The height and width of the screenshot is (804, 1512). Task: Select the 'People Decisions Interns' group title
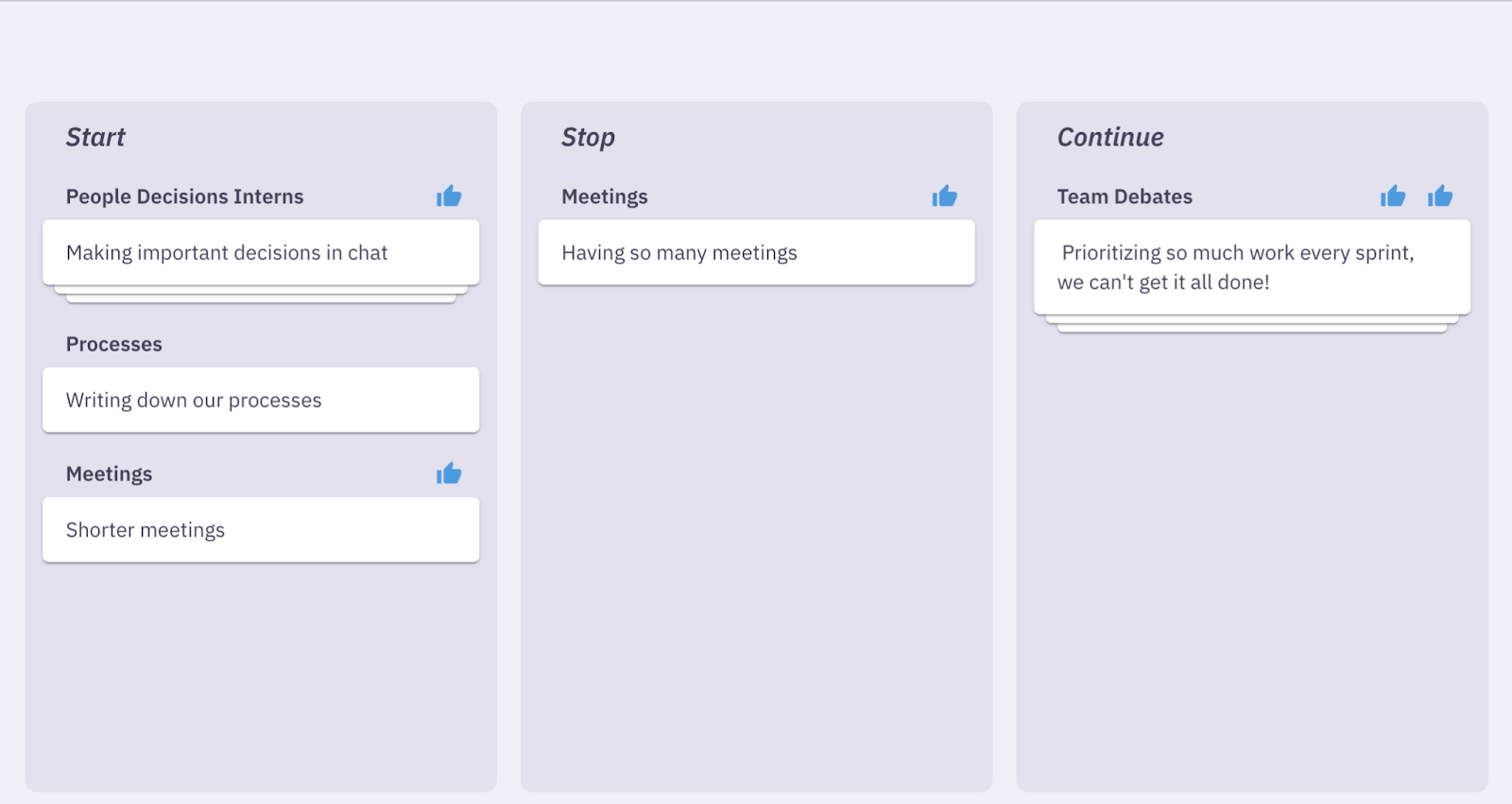pos(184,197)
